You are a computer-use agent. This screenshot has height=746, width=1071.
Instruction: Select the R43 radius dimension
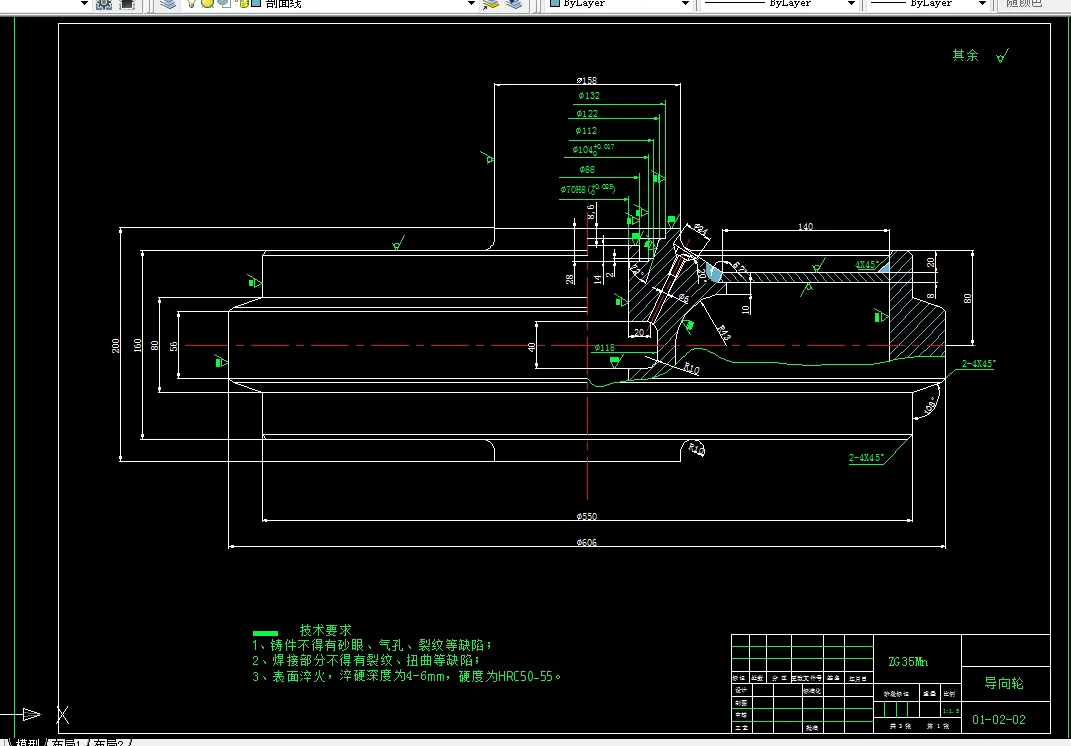tap(723, 333)
